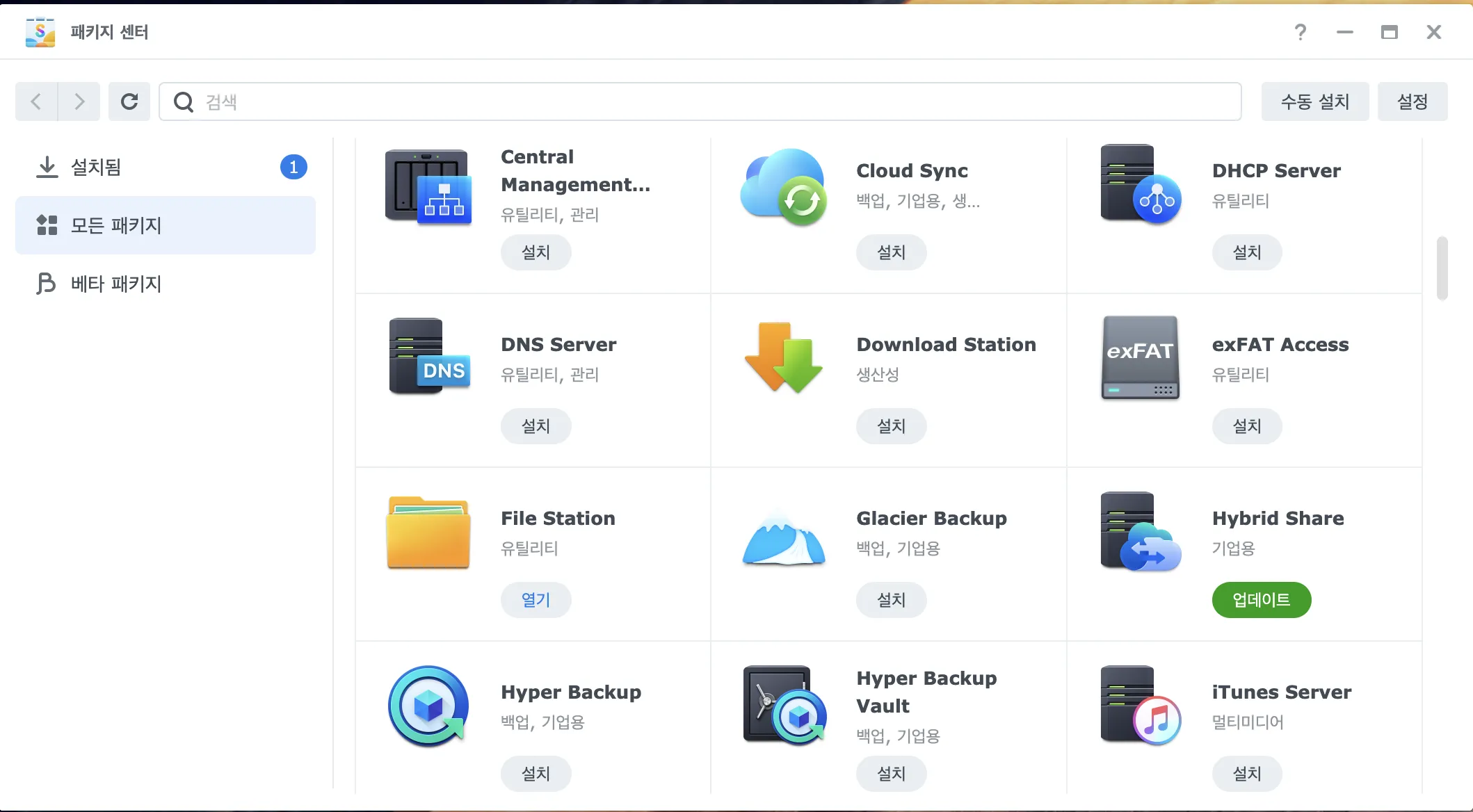
Task: Click the Central Management package title
Action: [576, 171]
